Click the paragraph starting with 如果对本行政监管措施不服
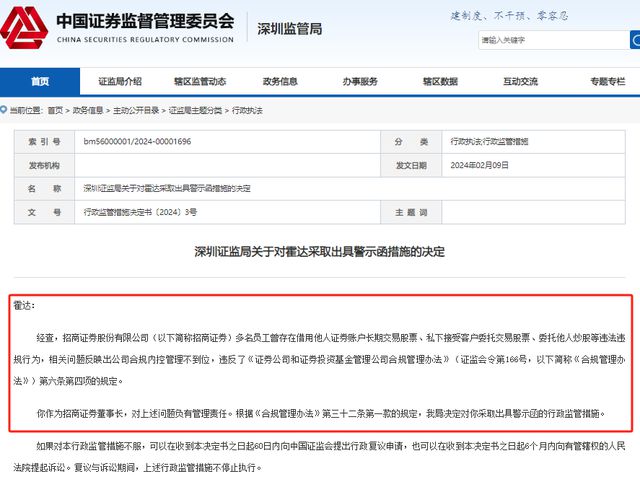The image size is (640, 487). (x=319, y=456)
